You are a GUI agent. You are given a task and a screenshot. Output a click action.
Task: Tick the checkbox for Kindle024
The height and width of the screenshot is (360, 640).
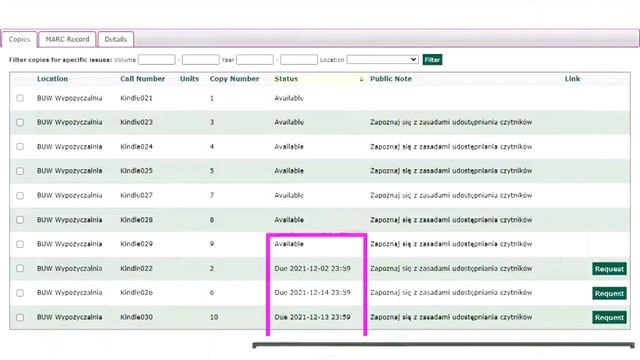20,147
